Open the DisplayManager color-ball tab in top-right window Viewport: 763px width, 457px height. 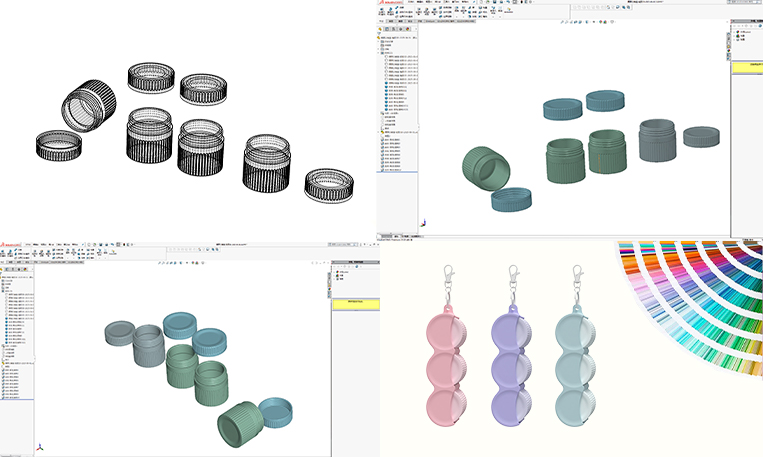tap(407, 29)
